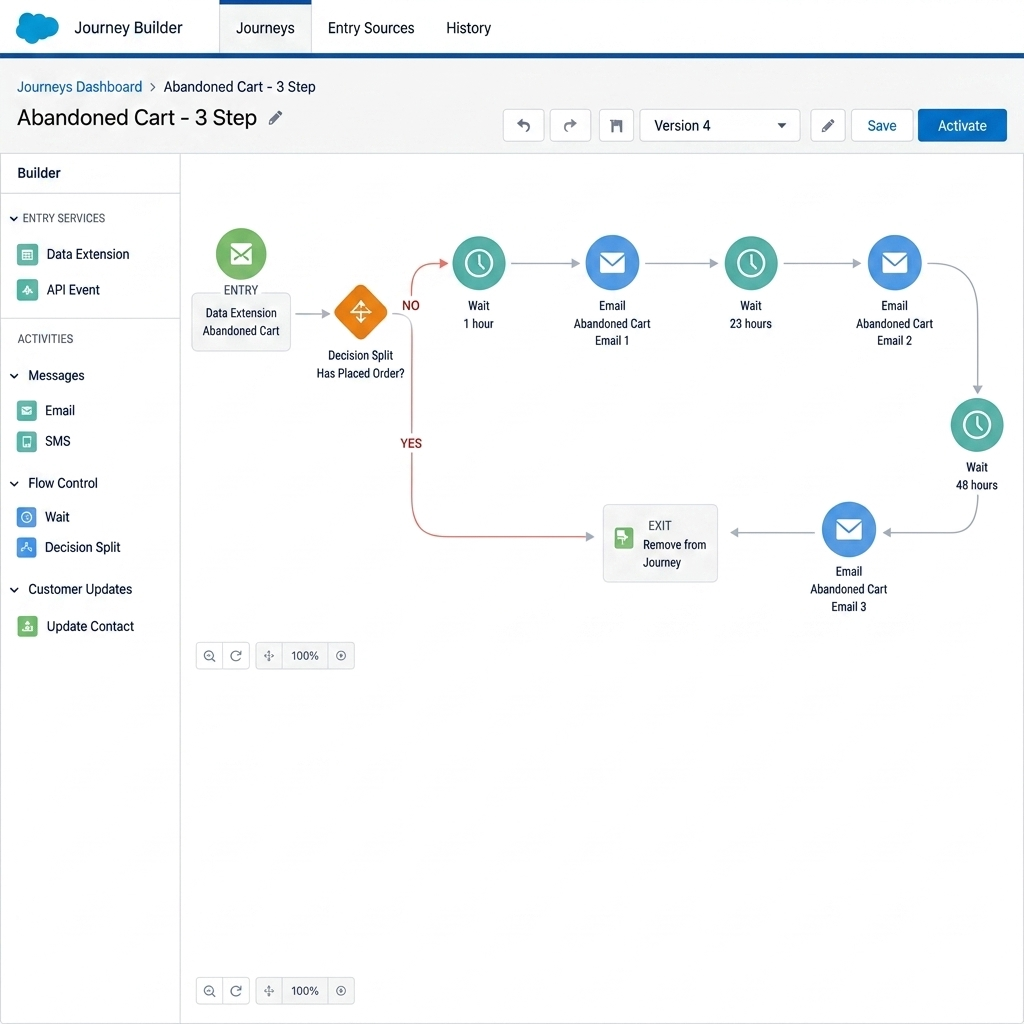Open the Version 4 dropdown

click(x=720, y=125)
